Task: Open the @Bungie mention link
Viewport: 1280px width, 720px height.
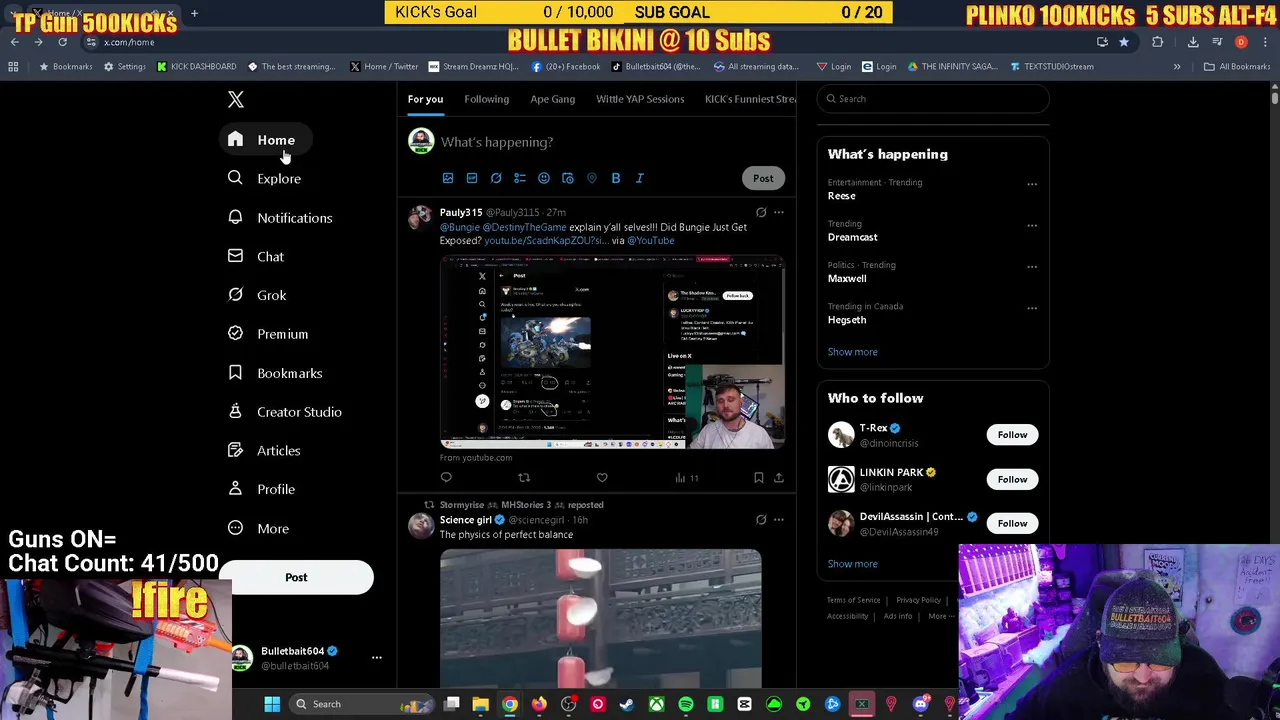Action: pyautogui.click(x=460, y=227)
